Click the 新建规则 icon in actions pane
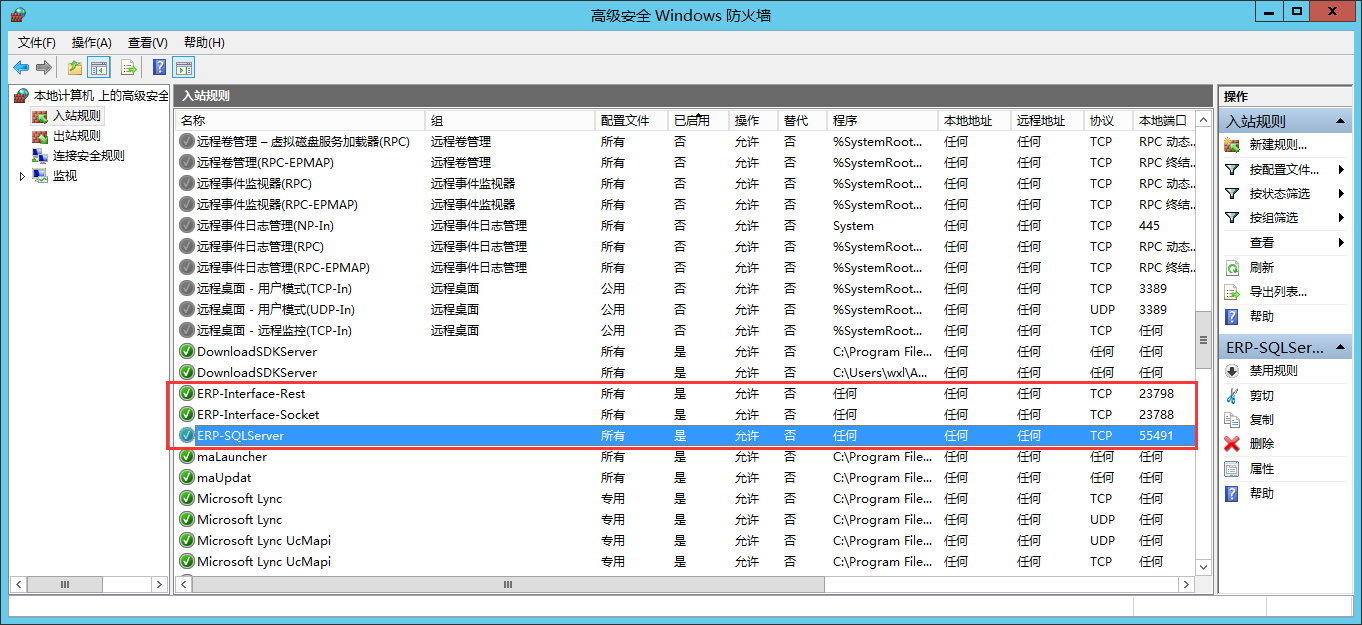This screenshot has height=625, width=1362. pos(1232,145)
